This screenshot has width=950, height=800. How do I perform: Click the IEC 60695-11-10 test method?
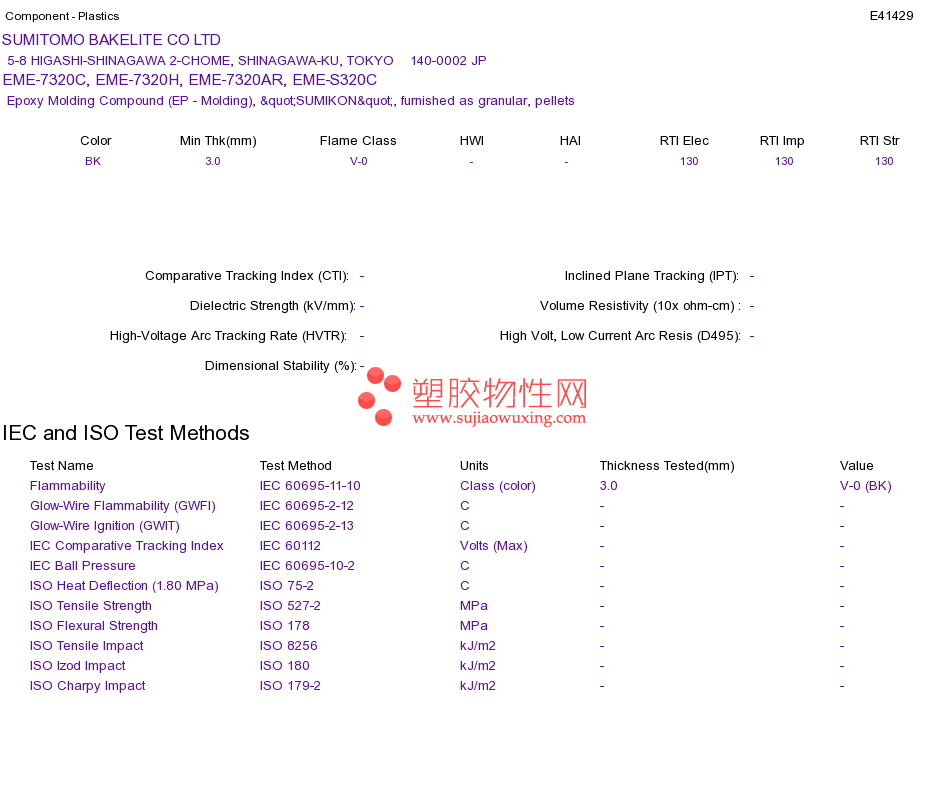(x=310, y=486)
